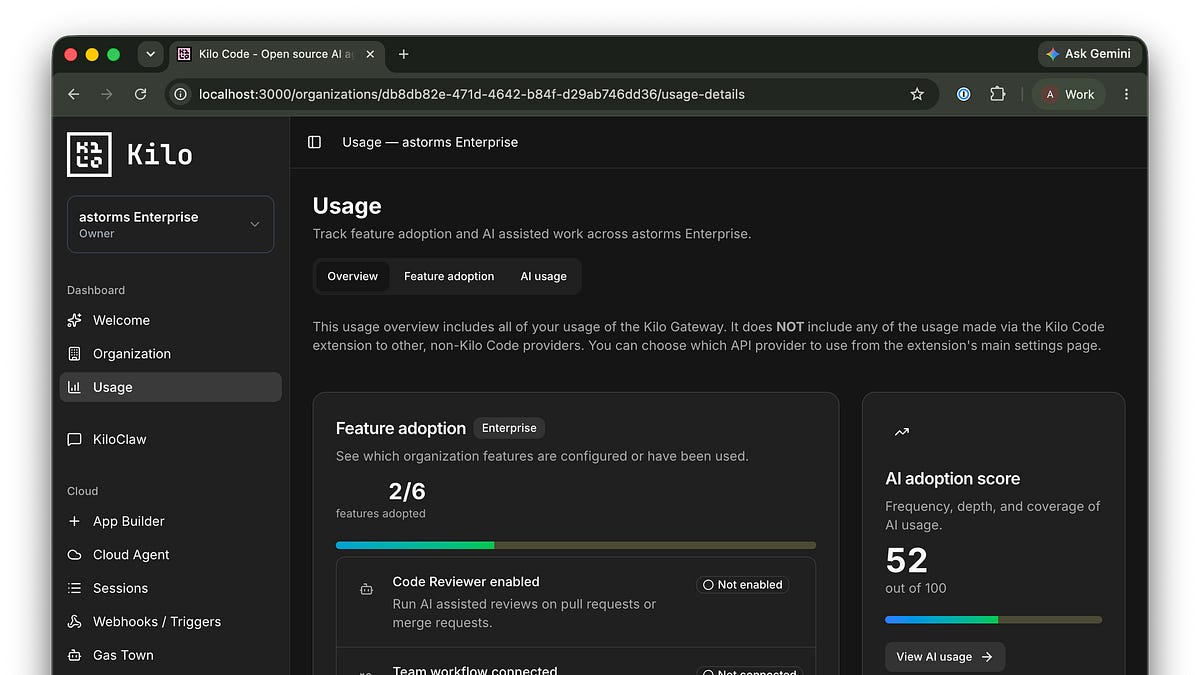Click the AI adoption score progress bar

coord(994,620)
